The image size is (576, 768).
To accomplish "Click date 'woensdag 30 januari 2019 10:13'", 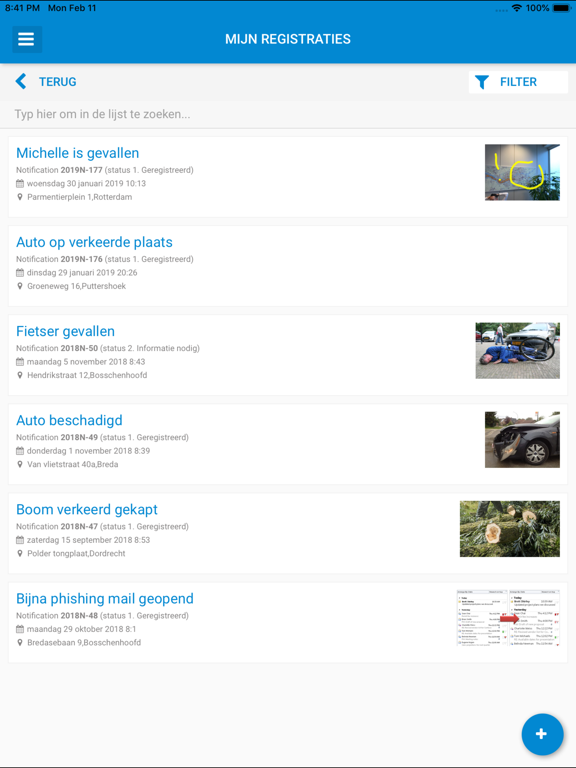I will point(86,184).
